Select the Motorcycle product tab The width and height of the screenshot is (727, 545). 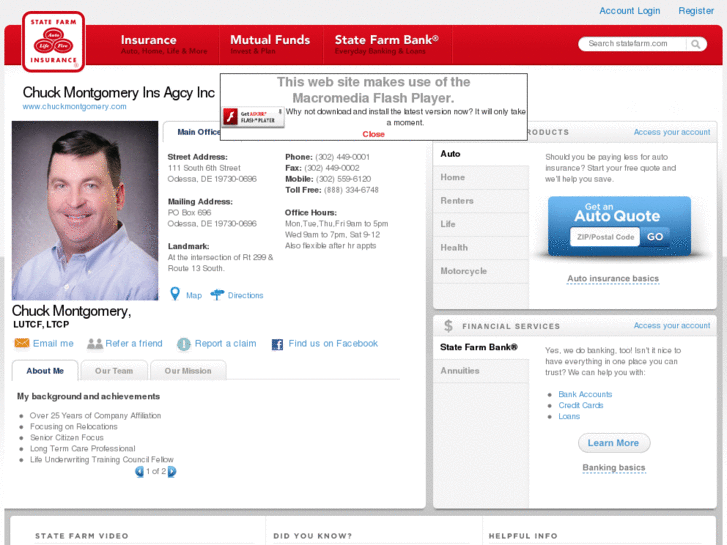tap(481, 271)
